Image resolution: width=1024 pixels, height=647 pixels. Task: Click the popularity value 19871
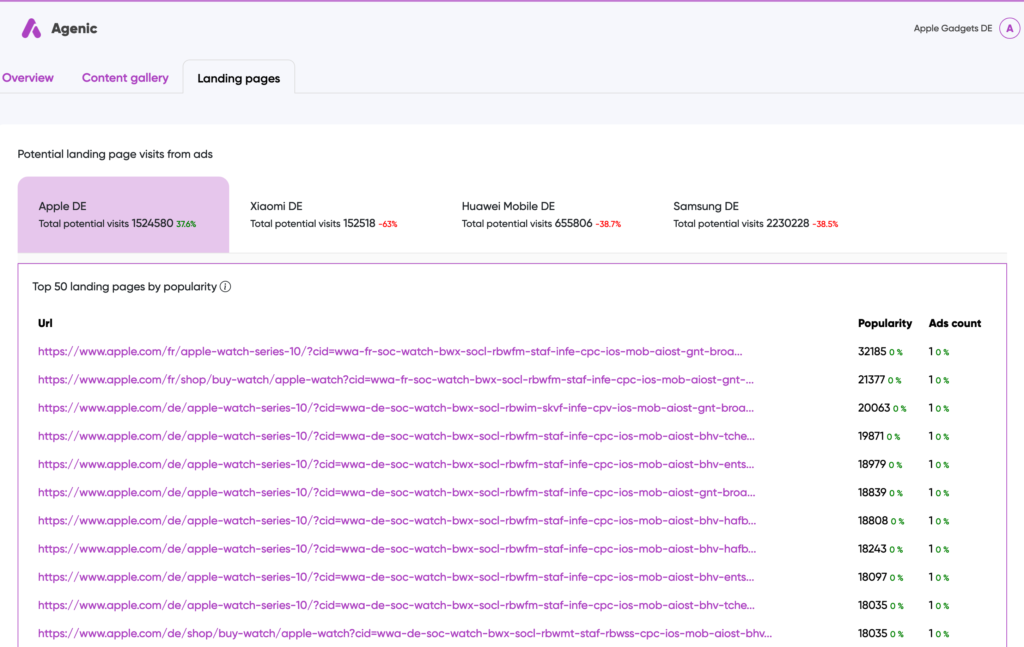click(x=871, y=436)
